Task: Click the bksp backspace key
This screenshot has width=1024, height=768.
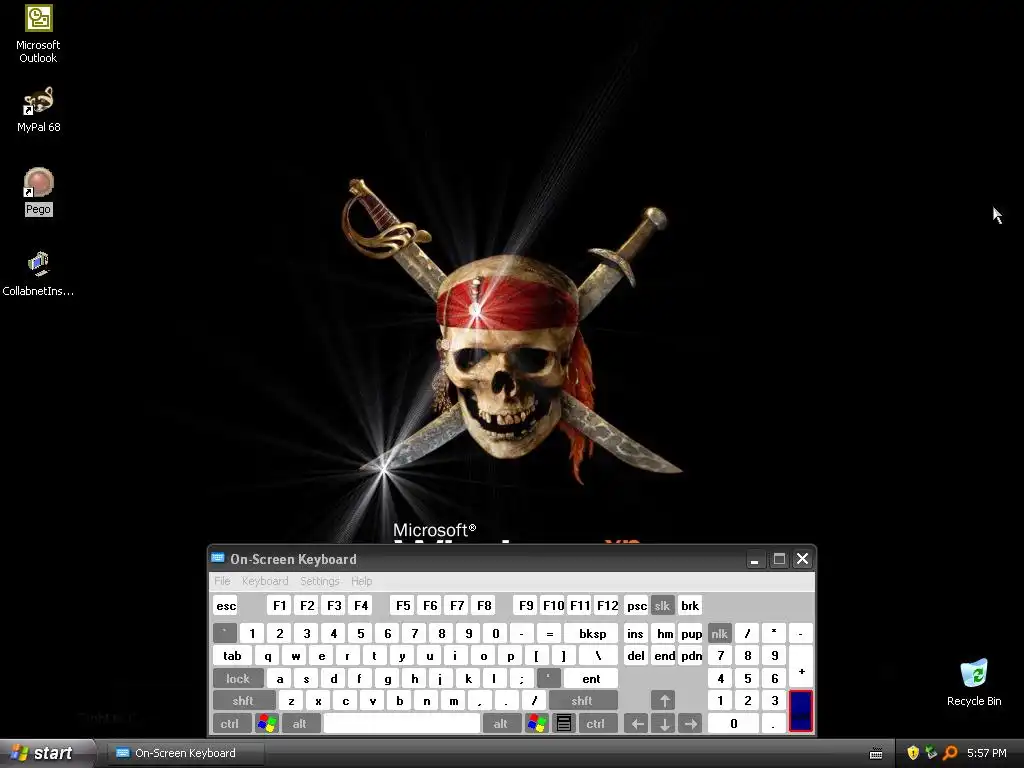Action: pyautogui.click(x=591, y=633)
